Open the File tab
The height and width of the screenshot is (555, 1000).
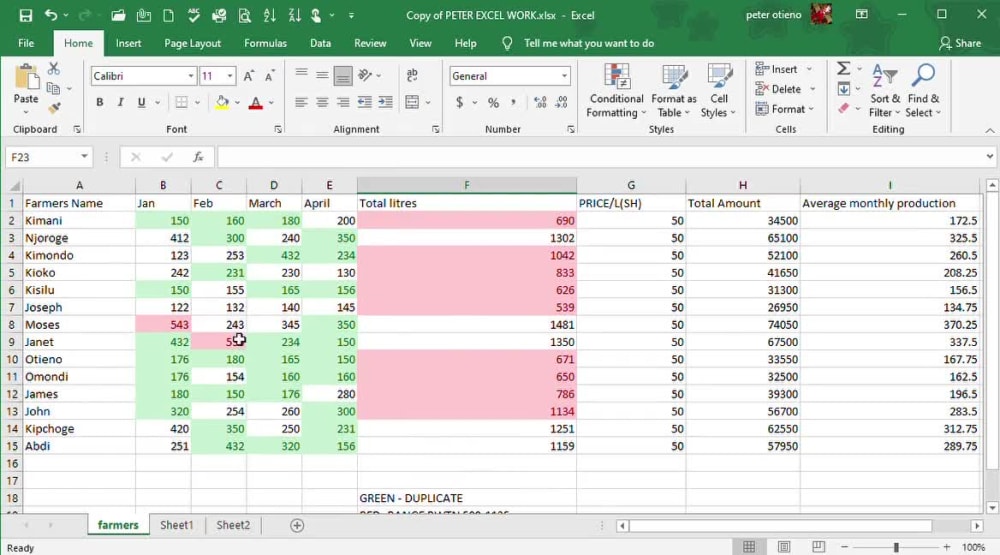click(x=26, y=43)
